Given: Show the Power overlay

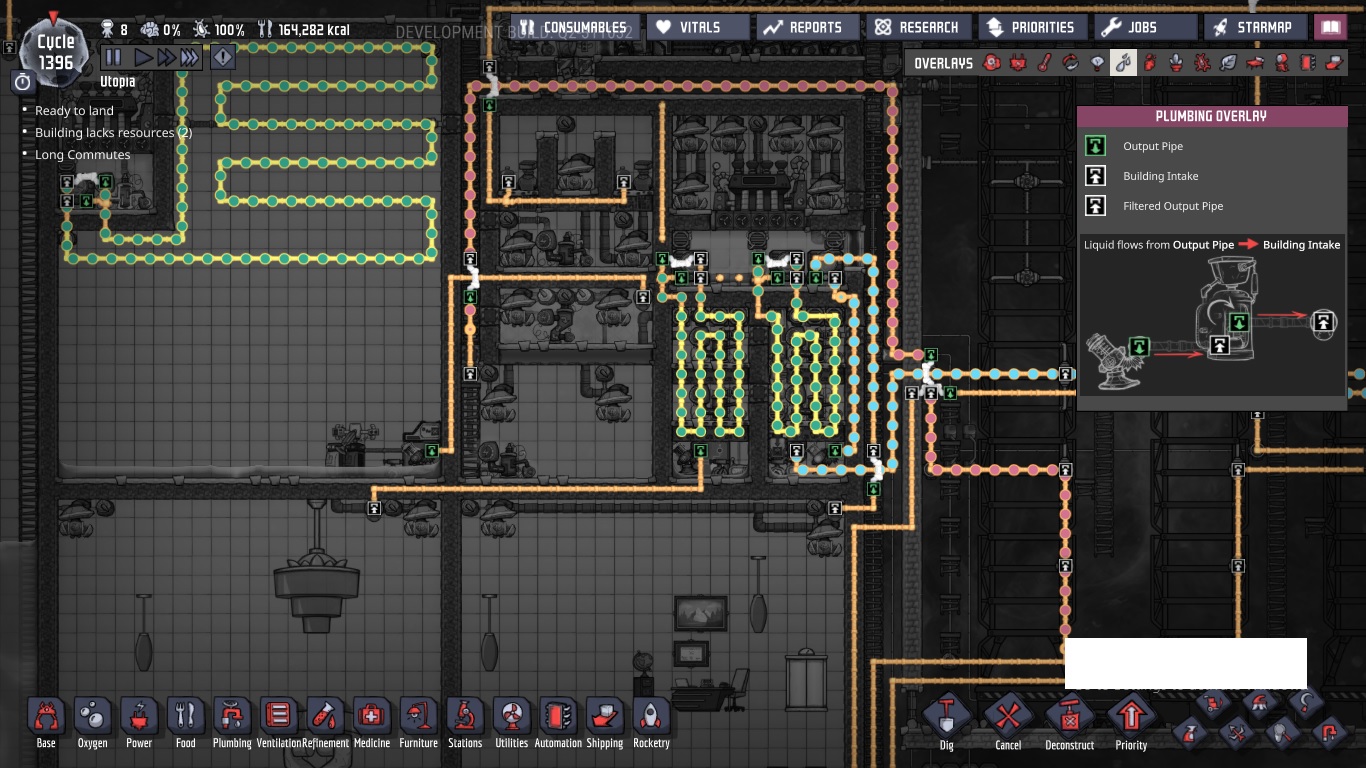Looking at the screenshot, I should click(1018, 63).
